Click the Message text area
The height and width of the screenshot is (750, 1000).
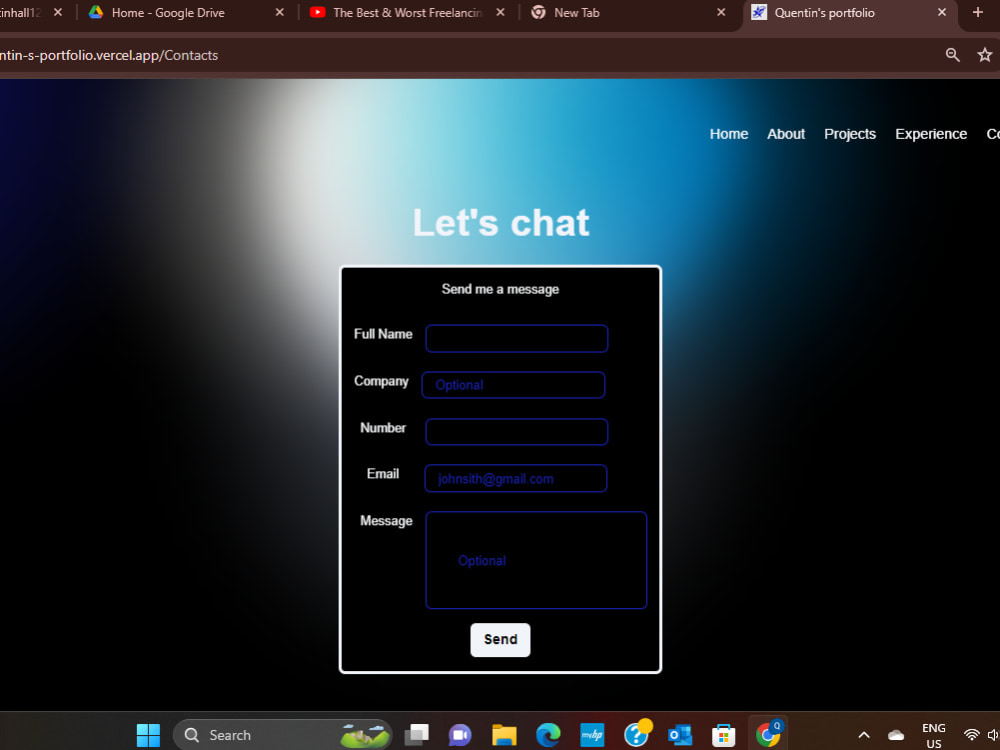pyautogui.click(x=536, y=560)
